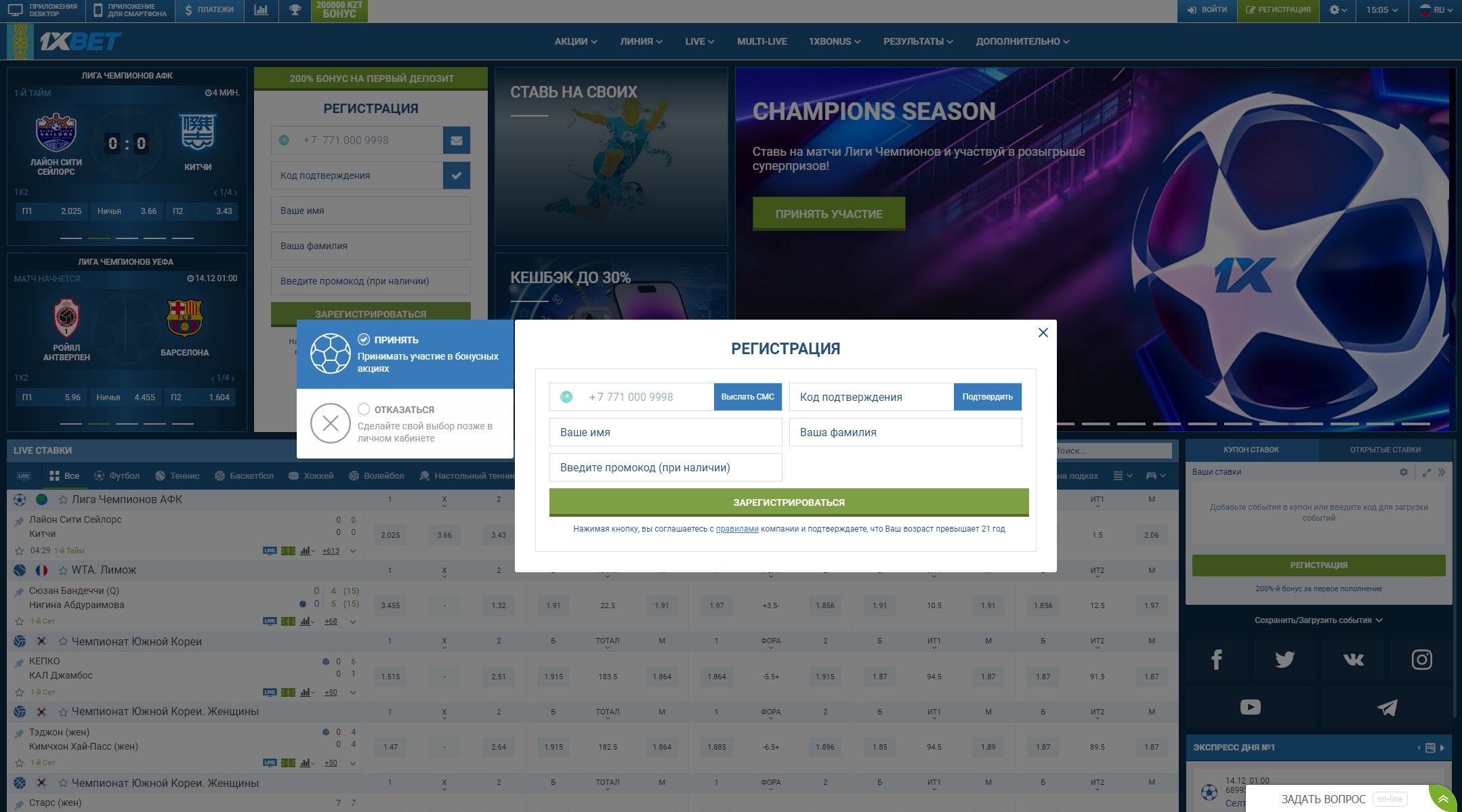Image resolution: width=1462 pixels, height=812 pixels.
Task: Select the 'Теннис' sports tab
Action: (177, 476)
